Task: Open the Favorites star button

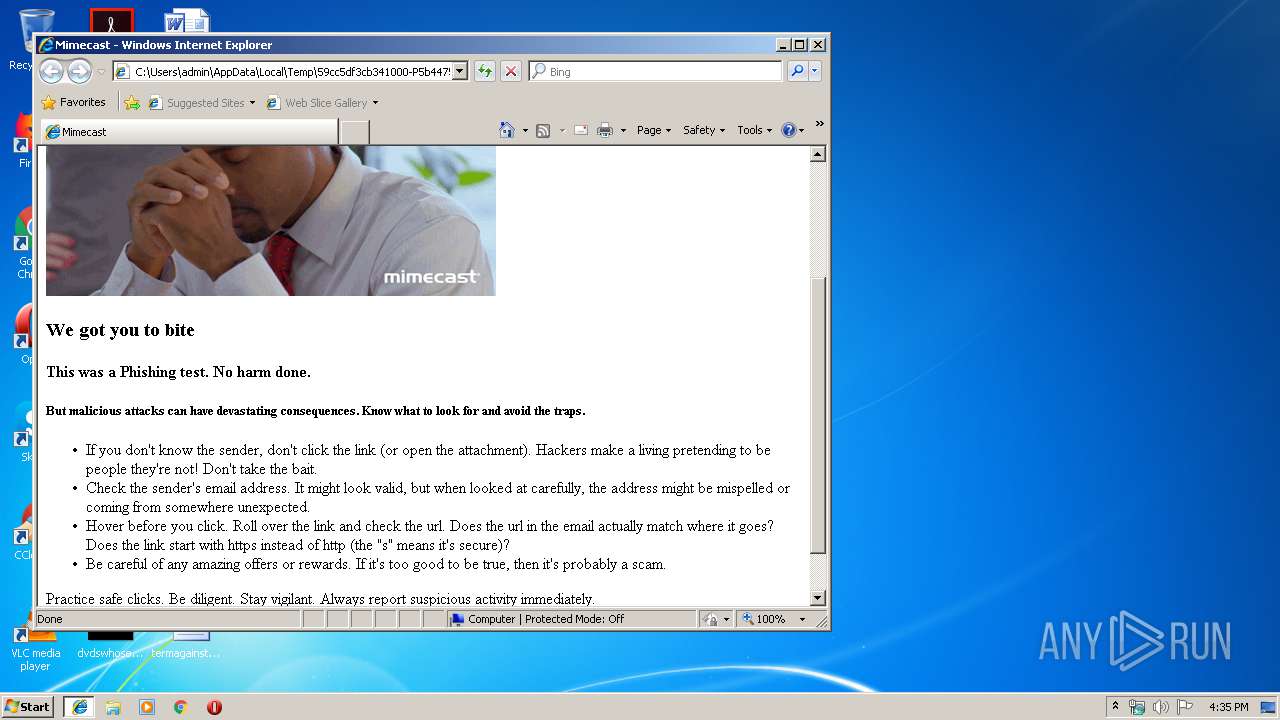Action: click(73, 102)
